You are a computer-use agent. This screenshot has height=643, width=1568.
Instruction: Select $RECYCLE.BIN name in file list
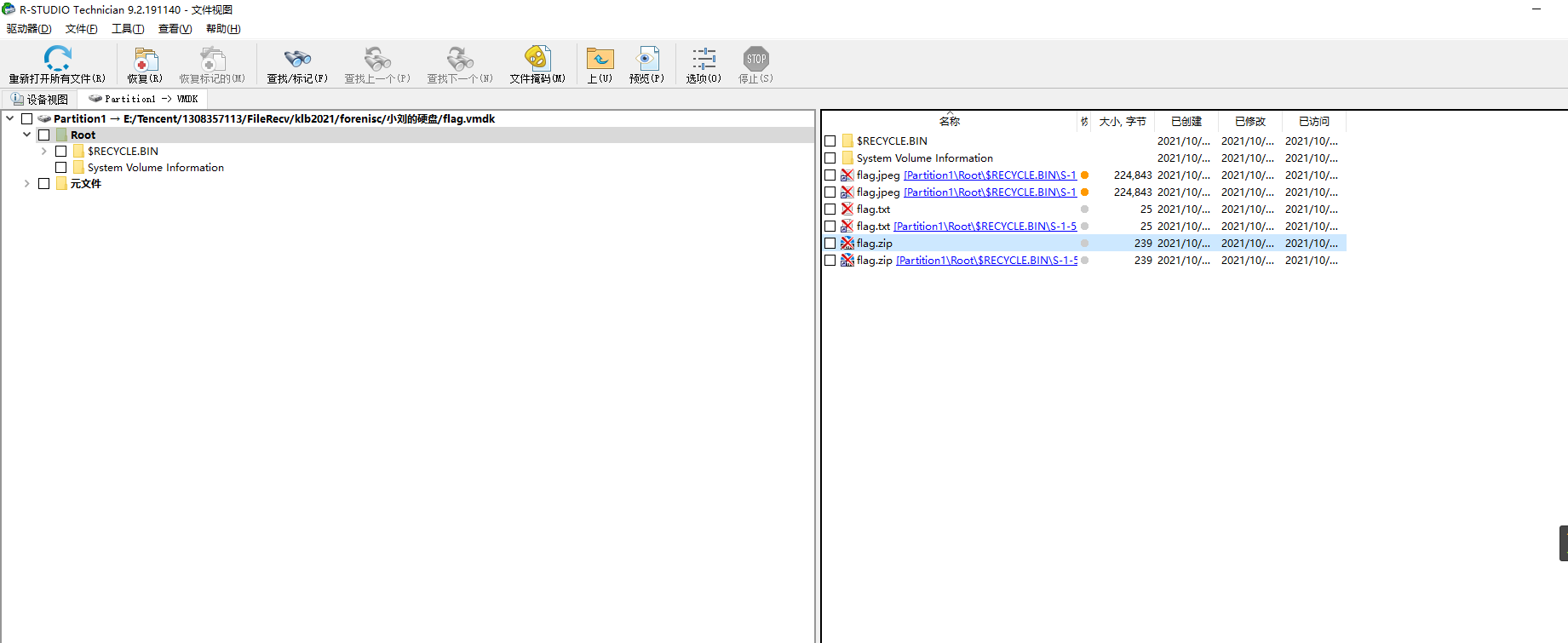click(x=892, y=141)
